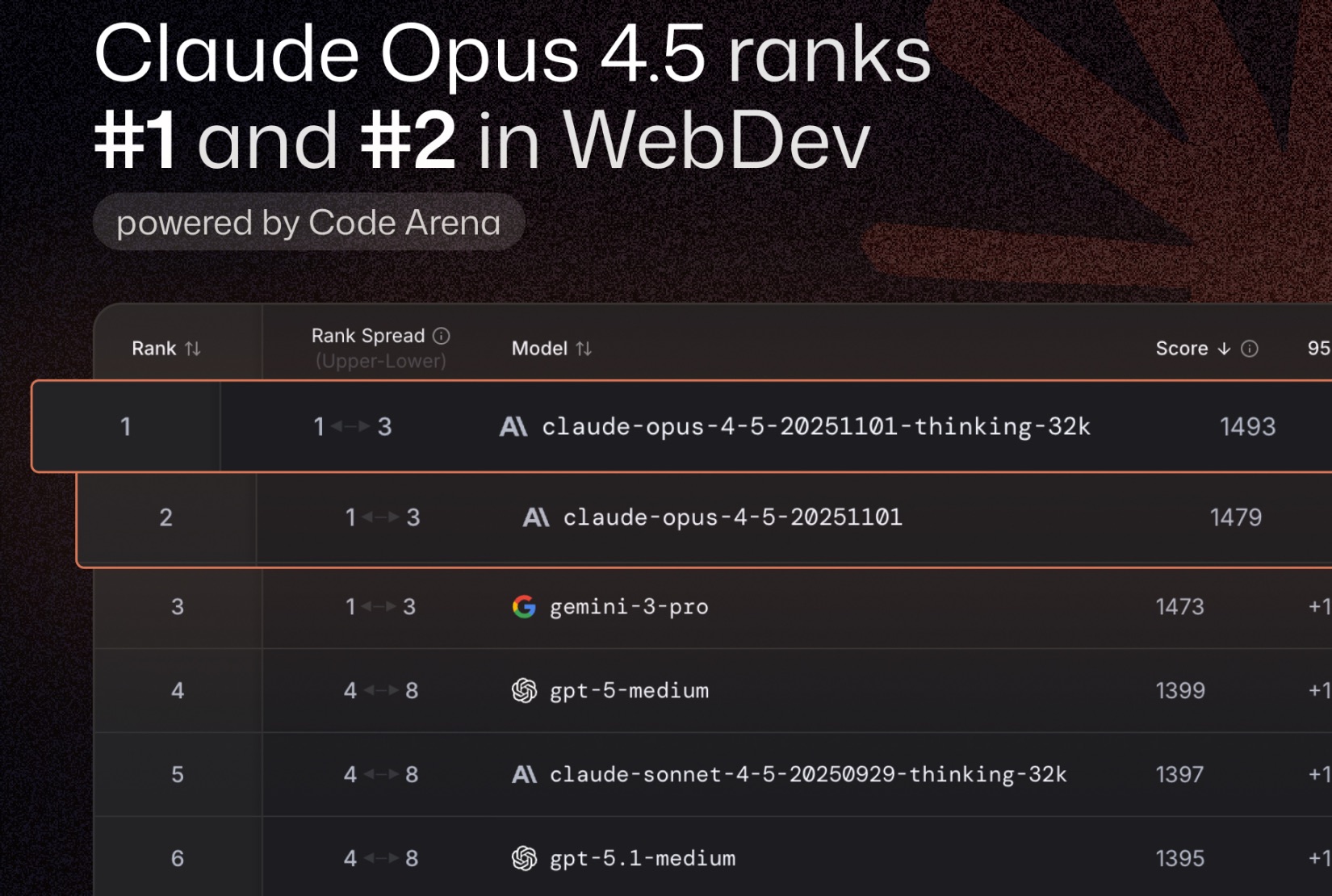Screen dimensions: 1332x896
Task: Click the info icon next to Score header
Action: click(x=1248, y=349)
